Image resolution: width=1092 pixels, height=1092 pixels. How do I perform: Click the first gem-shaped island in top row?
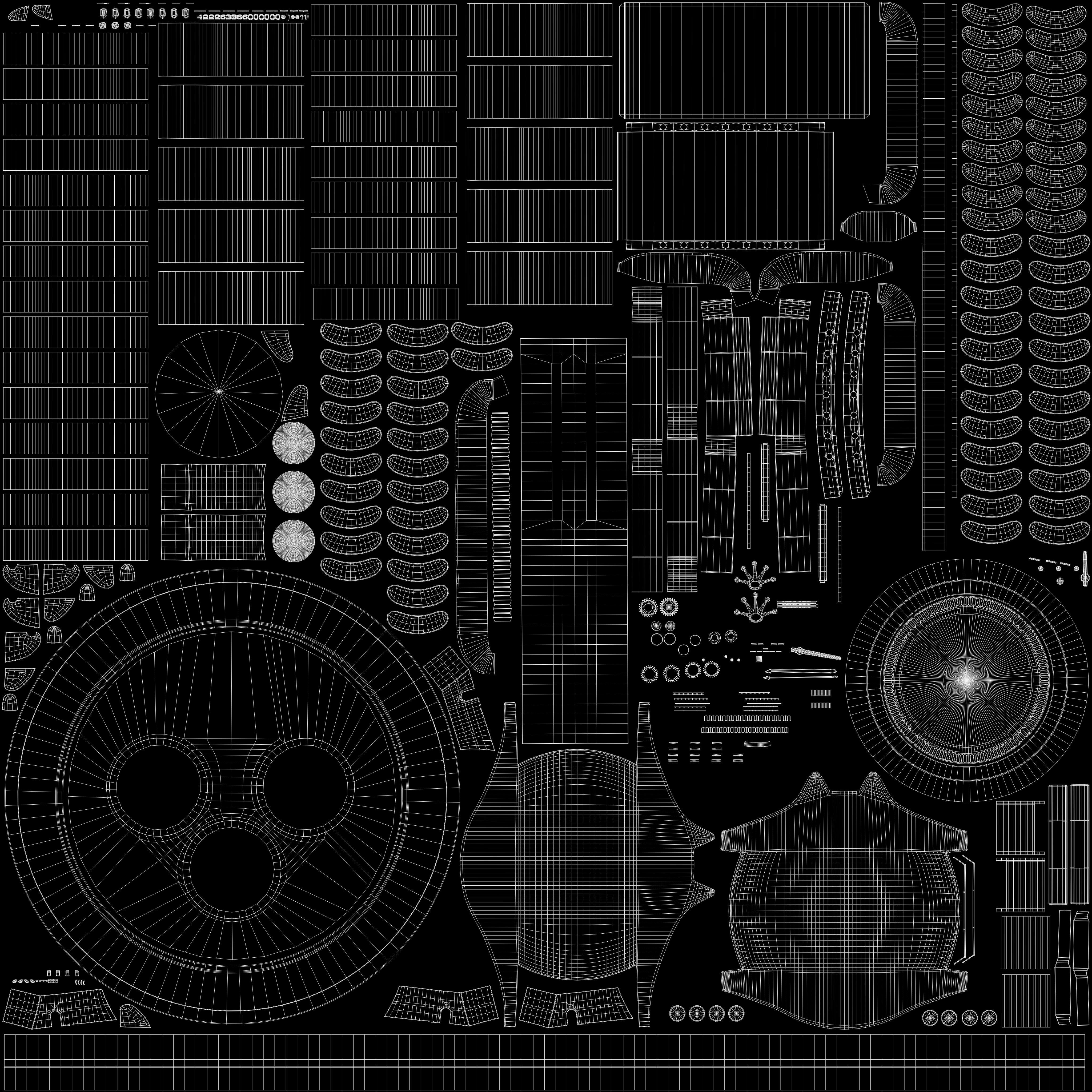103,13
